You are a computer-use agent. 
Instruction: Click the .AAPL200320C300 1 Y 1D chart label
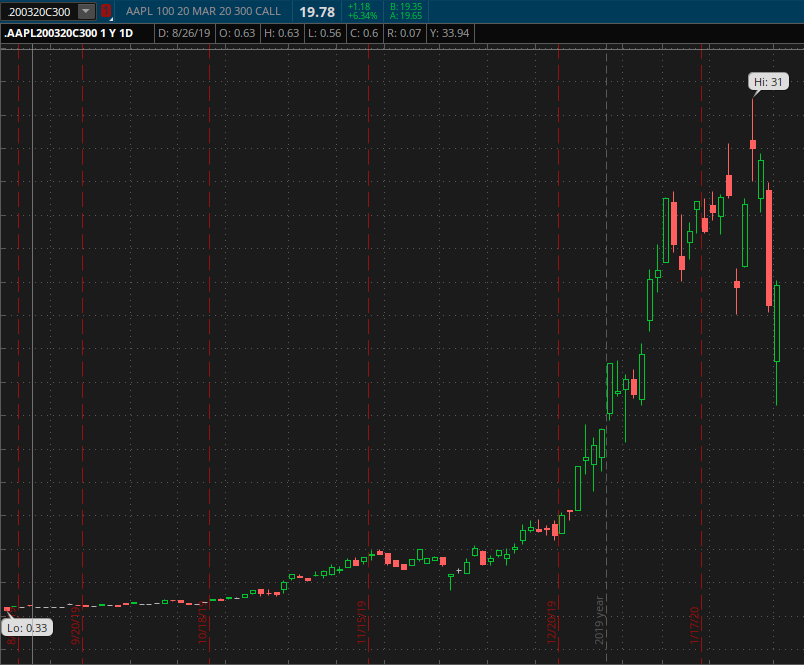point(69,33)
